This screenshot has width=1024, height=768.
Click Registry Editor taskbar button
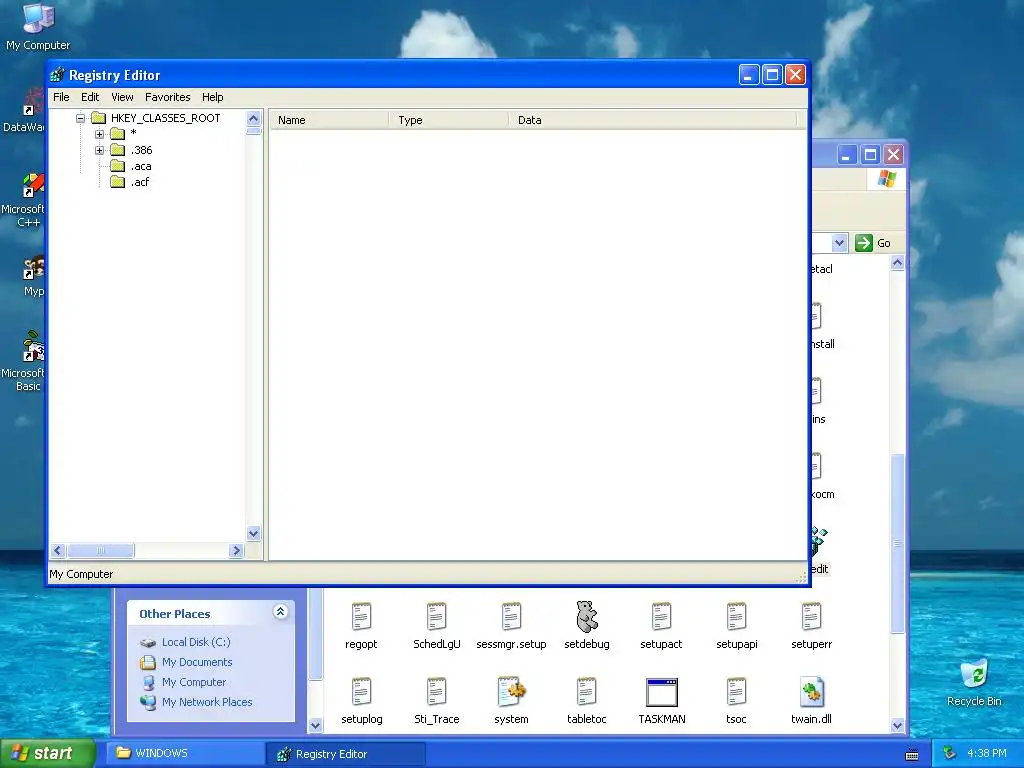coord(346,754)
